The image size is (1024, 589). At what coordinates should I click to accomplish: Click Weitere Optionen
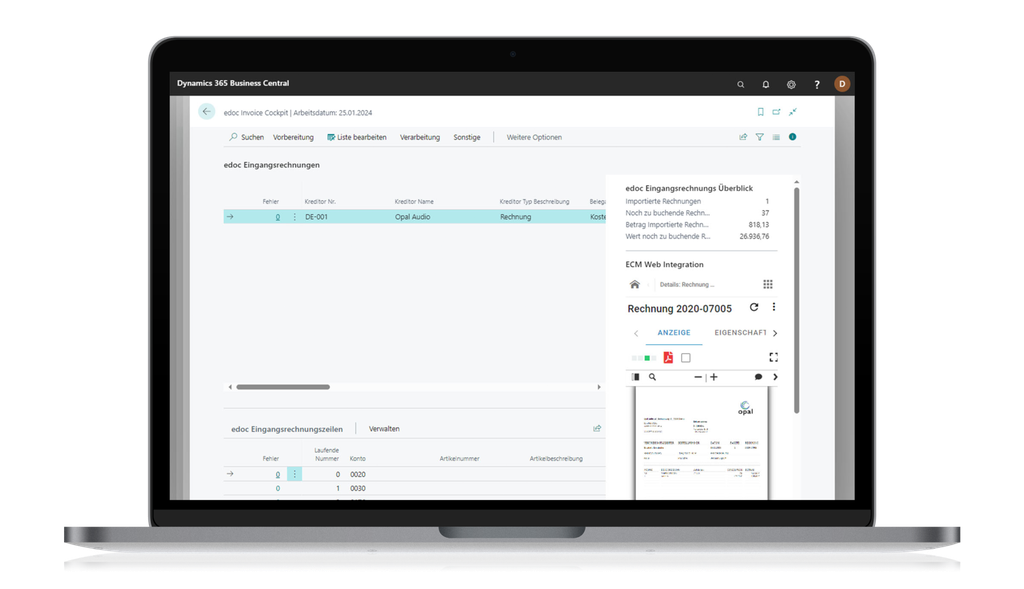point(534,137)
